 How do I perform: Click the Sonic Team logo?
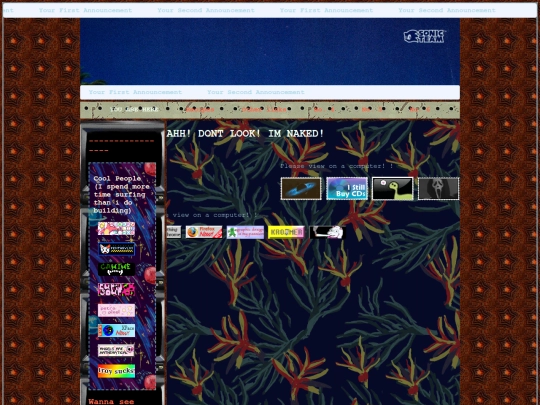[424, 37]
